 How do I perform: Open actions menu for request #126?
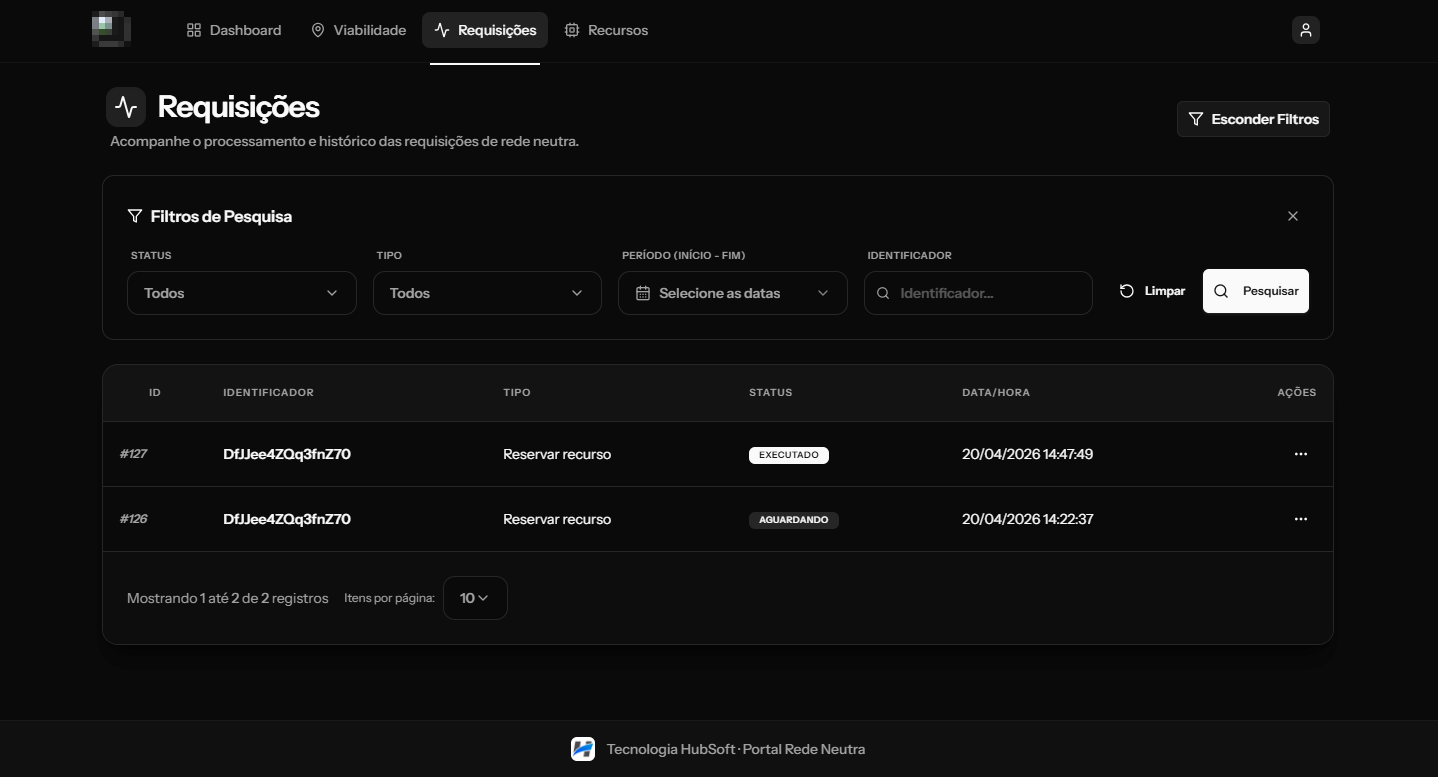coord(1300,519)
